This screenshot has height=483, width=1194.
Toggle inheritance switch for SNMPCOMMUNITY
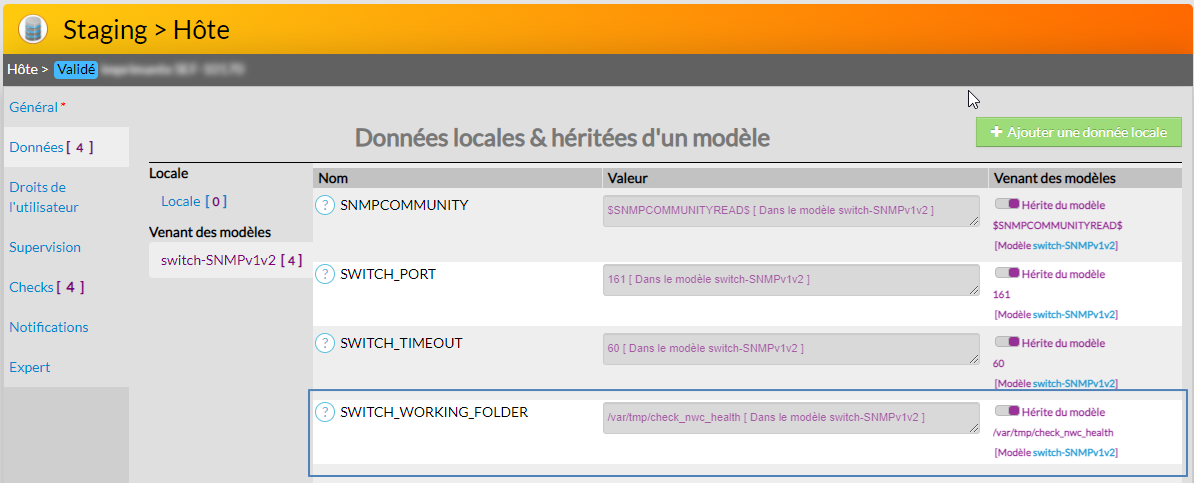click(x=1006, y=203)
